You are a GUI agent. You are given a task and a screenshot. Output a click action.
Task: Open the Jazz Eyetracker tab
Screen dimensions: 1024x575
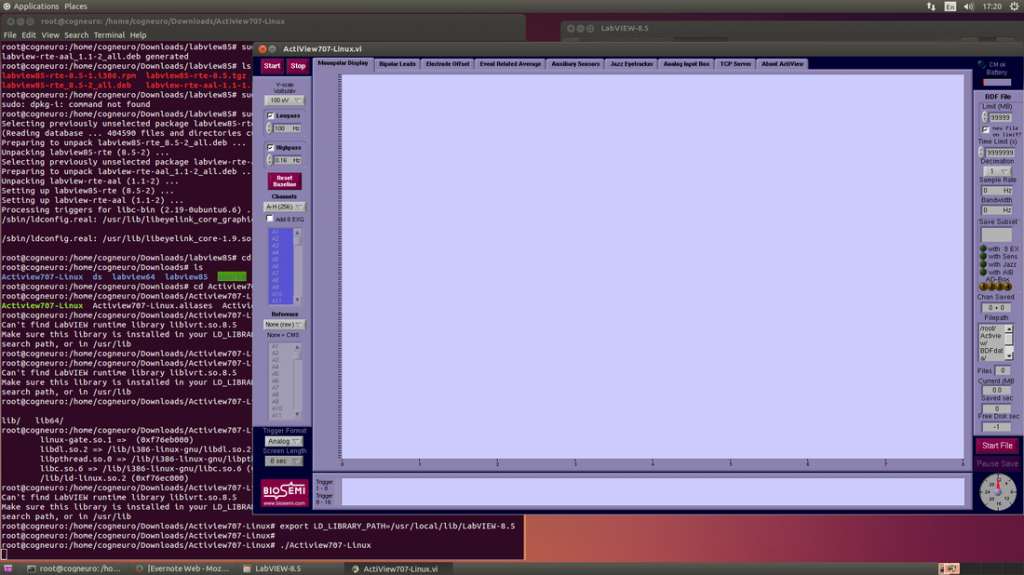[x=632, y=64]
